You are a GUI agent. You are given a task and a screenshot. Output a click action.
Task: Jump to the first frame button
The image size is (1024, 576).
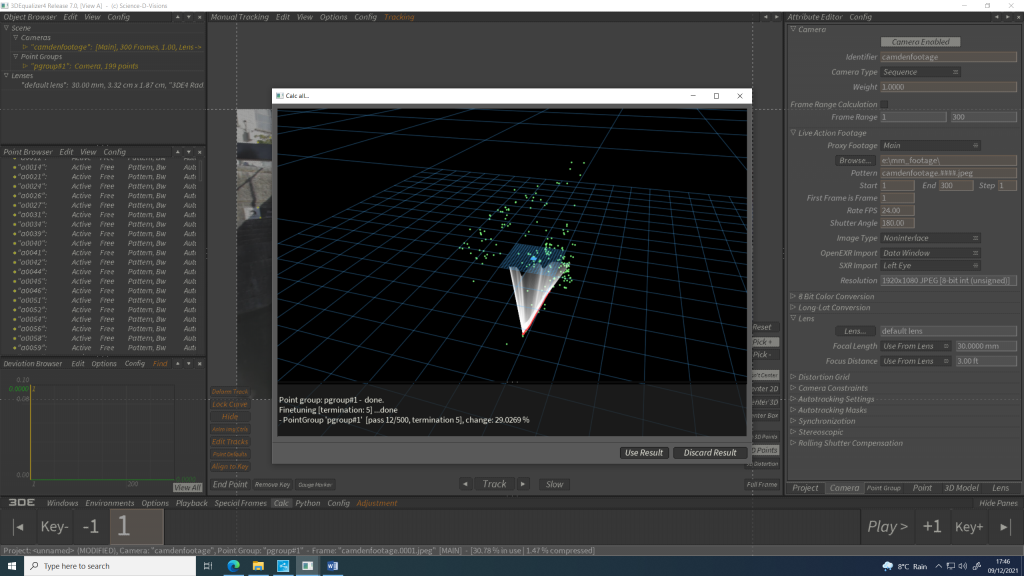(18, 526)
